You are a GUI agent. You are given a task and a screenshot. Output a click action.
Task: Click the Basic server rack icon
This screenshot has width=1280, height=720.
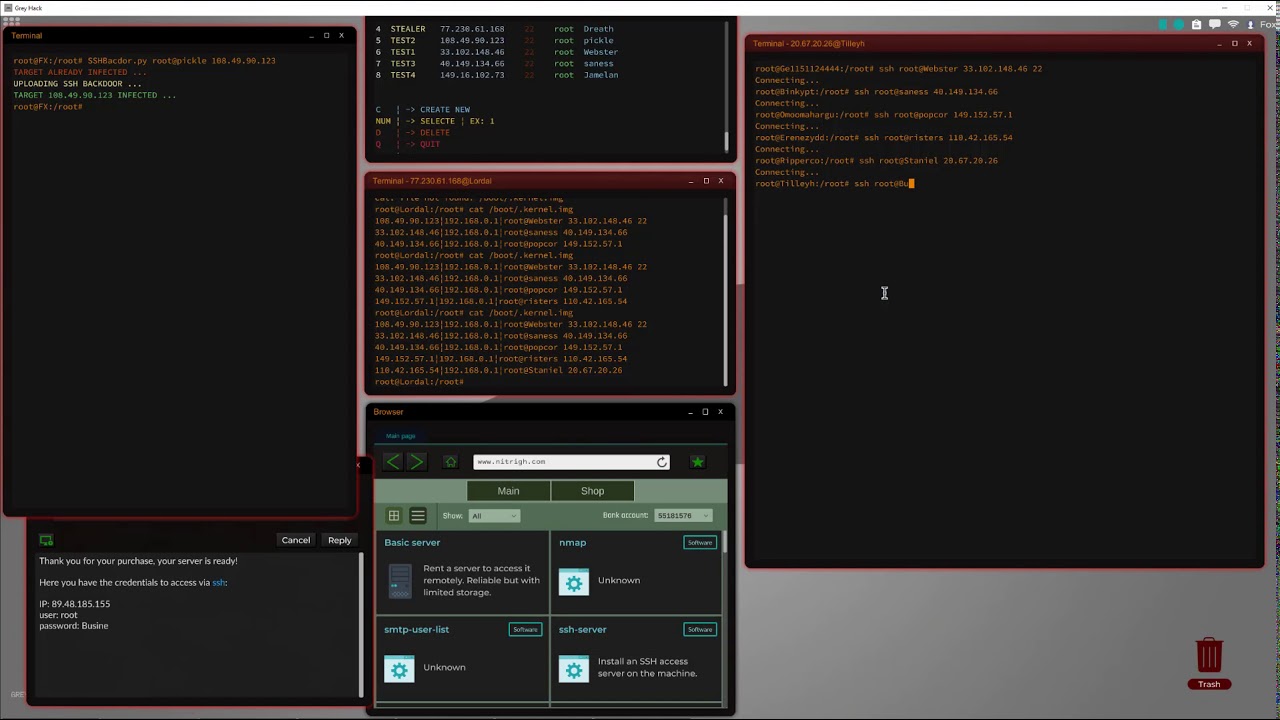tap(400, 581)
